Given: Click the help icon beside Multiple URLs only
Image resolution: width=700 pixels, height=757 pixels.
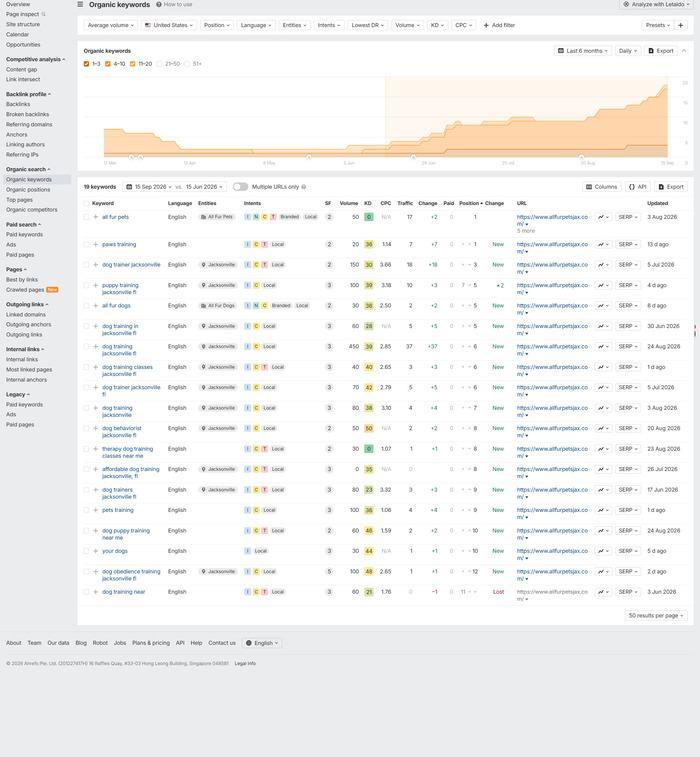Looking at the screenshot, I should click(304, 187).
